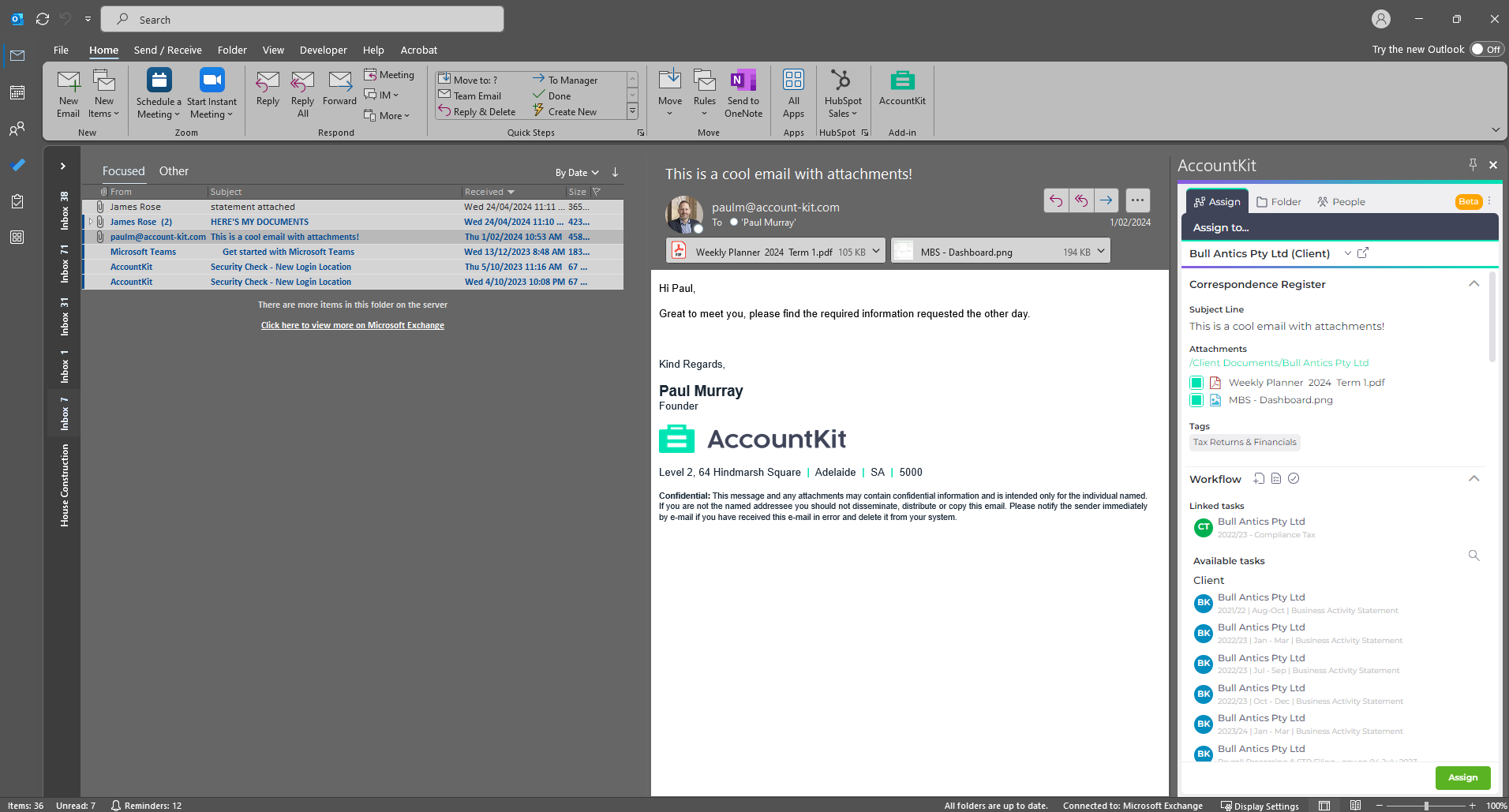
Task: Toggle the sort direction arrow
Action: point(615,172)
